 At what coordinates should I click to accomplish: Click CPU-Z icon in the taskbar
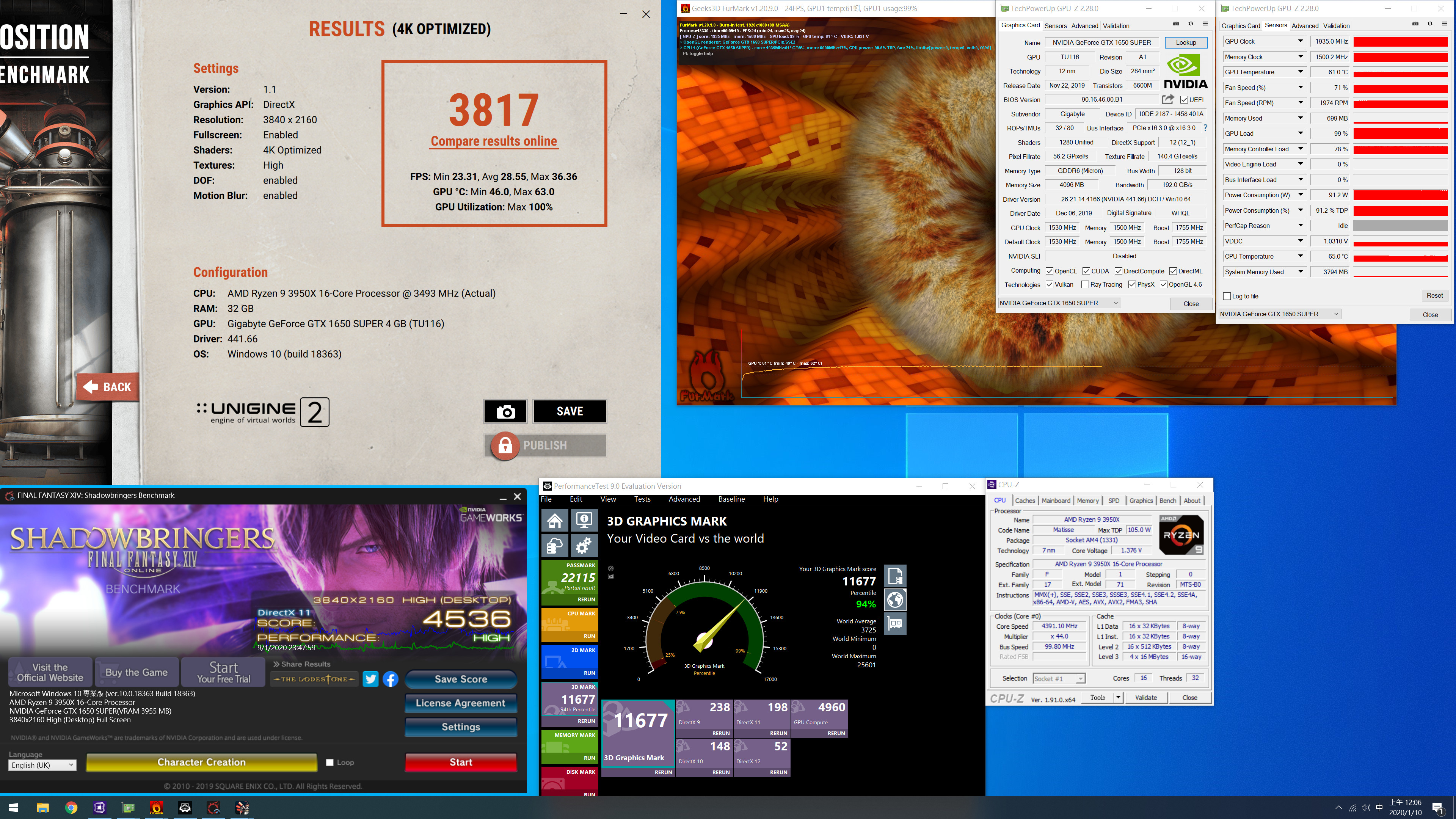99,808
